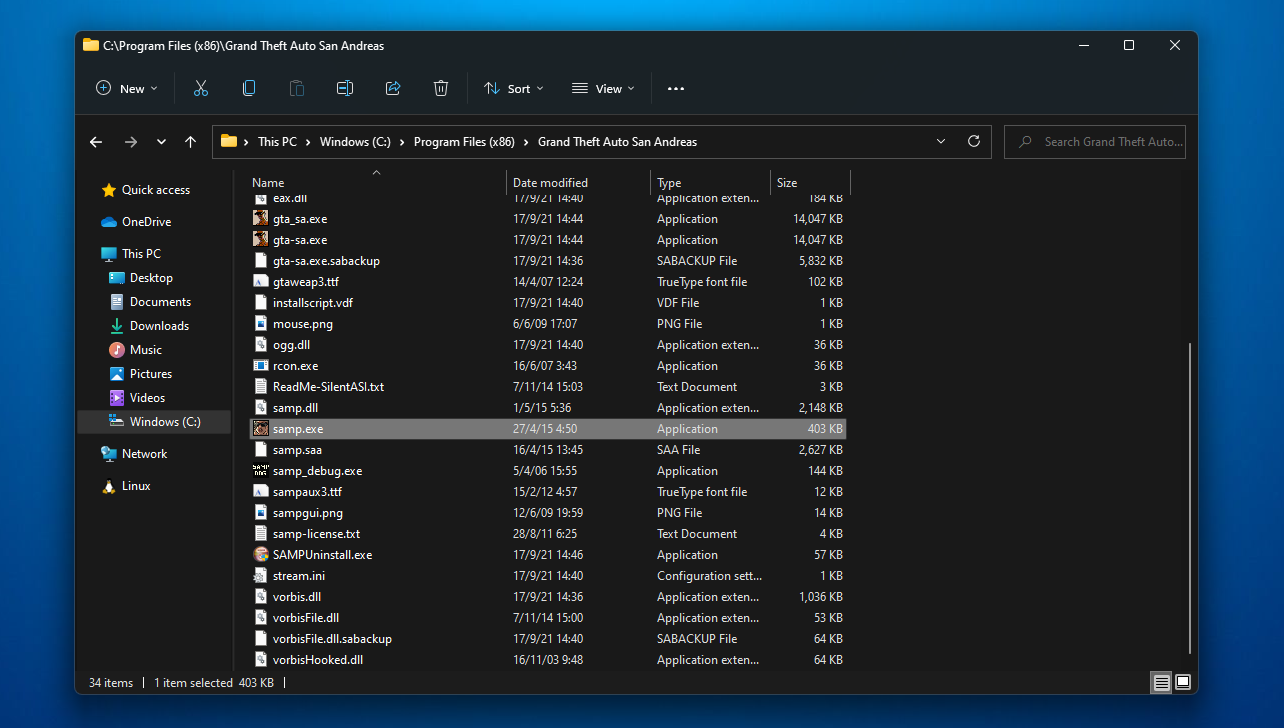Delete samp.exe using the trash icon
Image resolution: width=1284 pixels, height=728 pixels.
tap(440, 88)
